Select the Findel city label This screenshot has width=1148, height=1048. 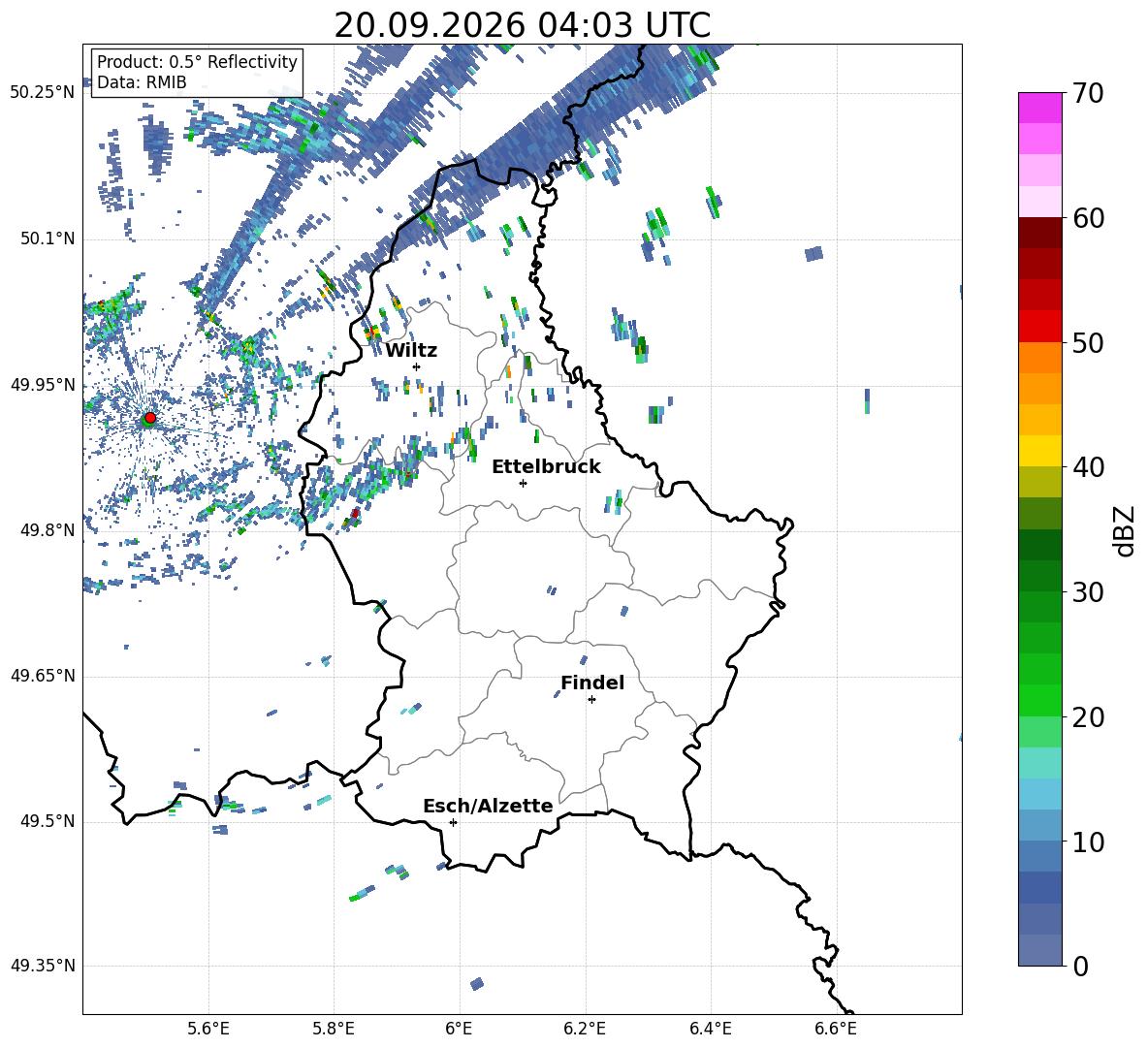coord(592,683)
